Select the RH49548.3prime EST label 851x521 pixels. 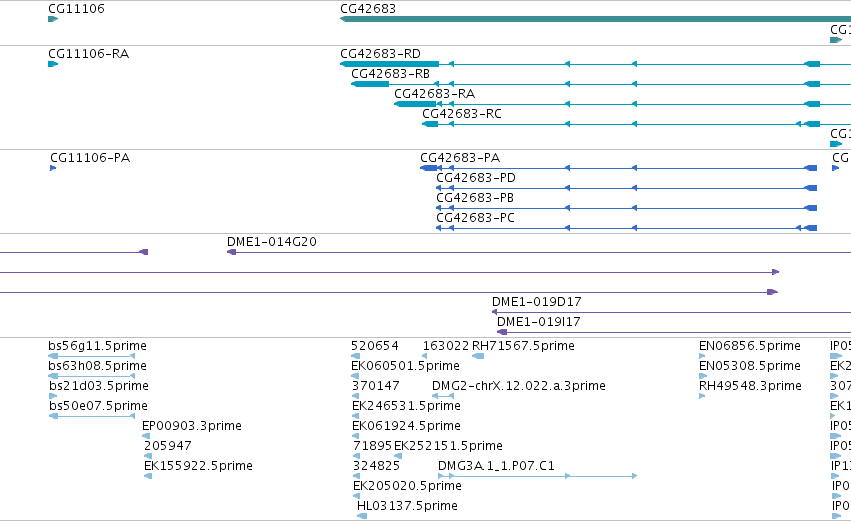[x=751, y=386]
